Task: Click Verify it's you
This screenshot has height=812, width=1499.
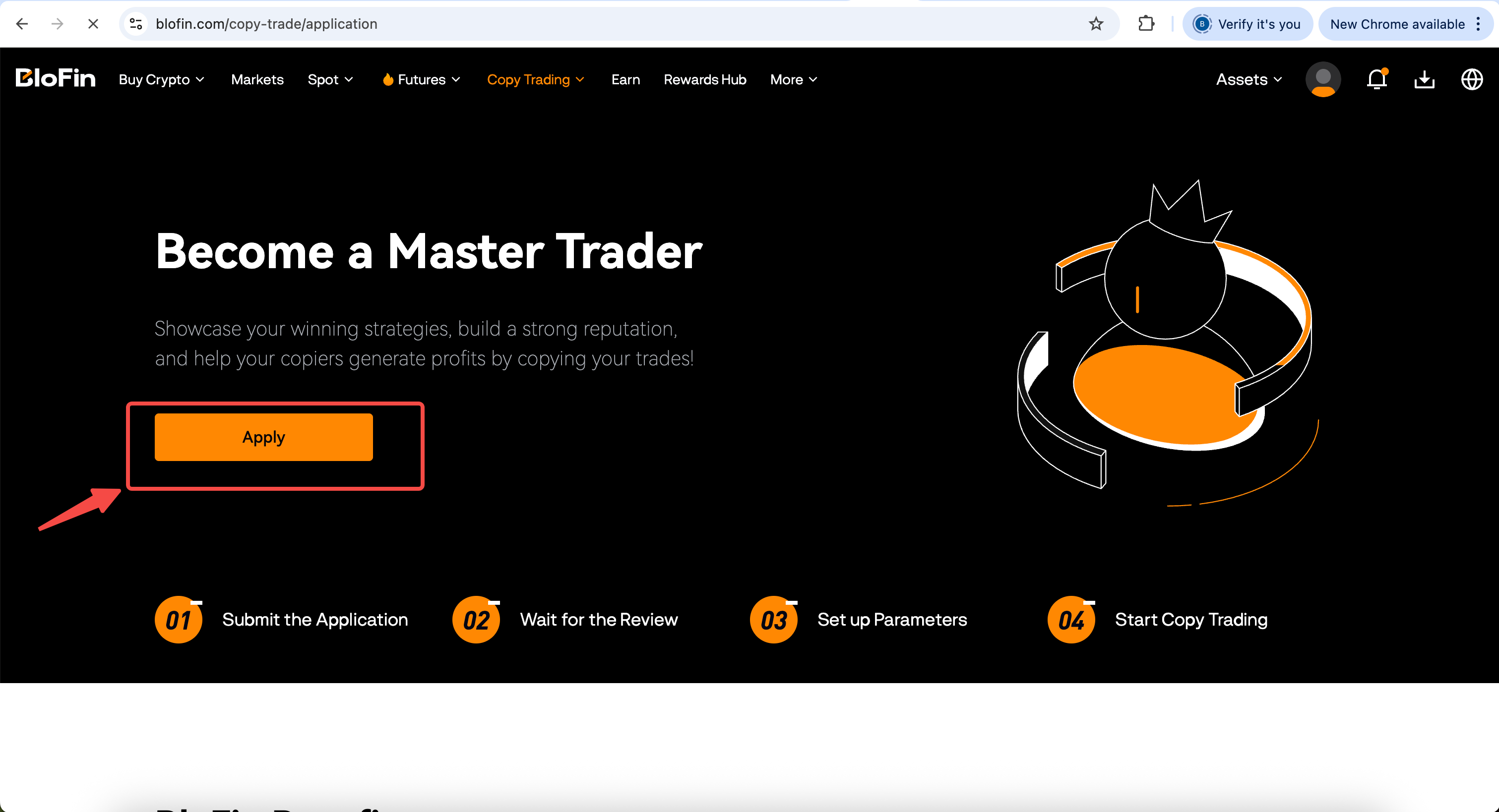Action: 1247,24
